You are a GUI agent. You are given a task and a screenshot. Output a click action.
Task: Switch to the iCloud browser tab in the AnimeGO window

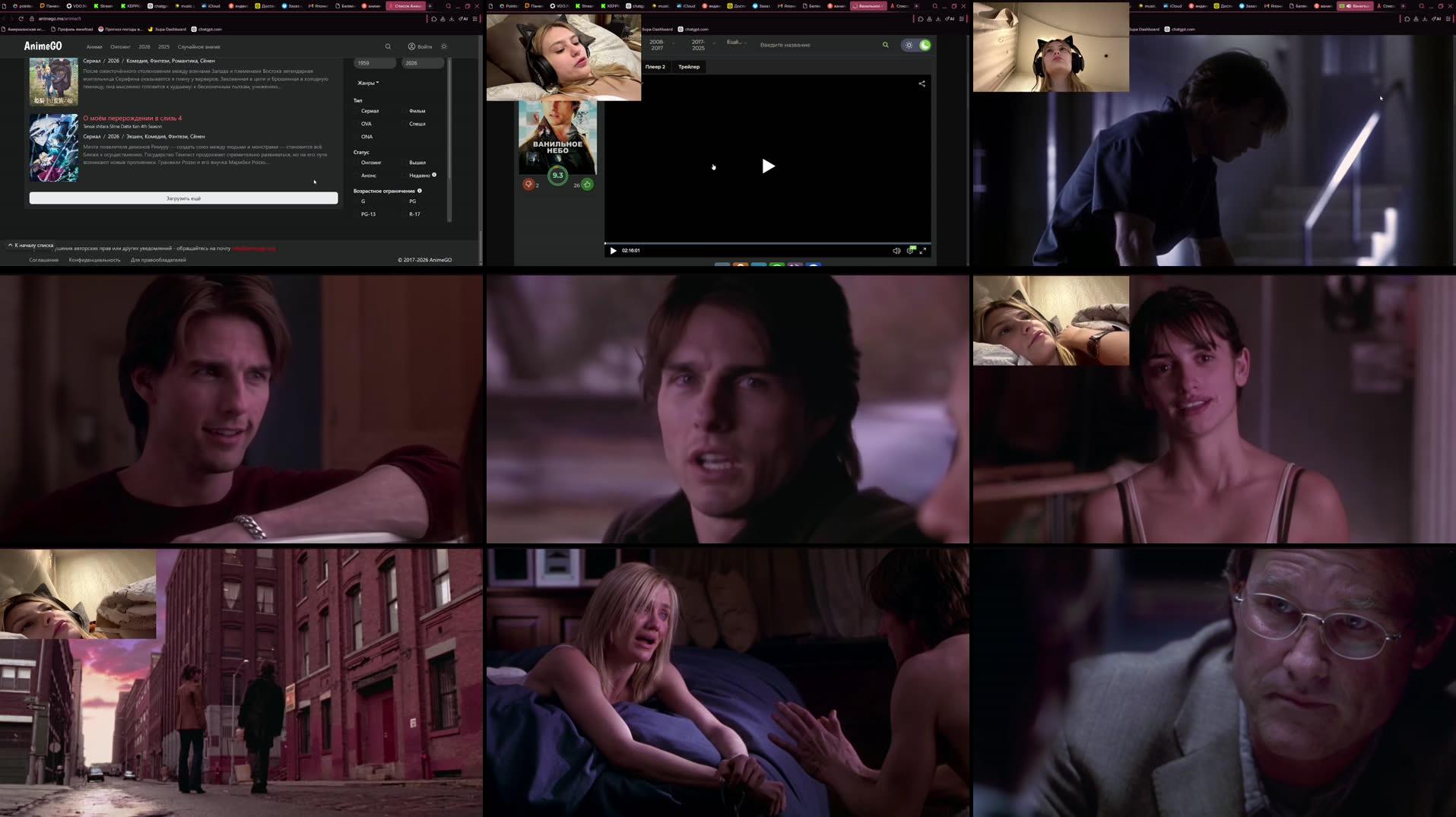(x=213, y=6)
